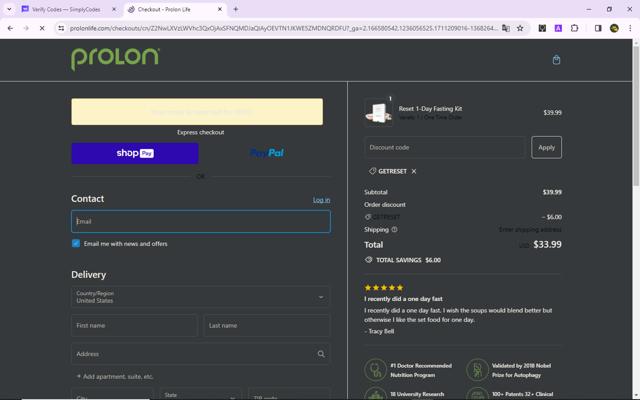Pay with Shop Pay button
The height and width of the screenshot is (400, 640).
135,153
